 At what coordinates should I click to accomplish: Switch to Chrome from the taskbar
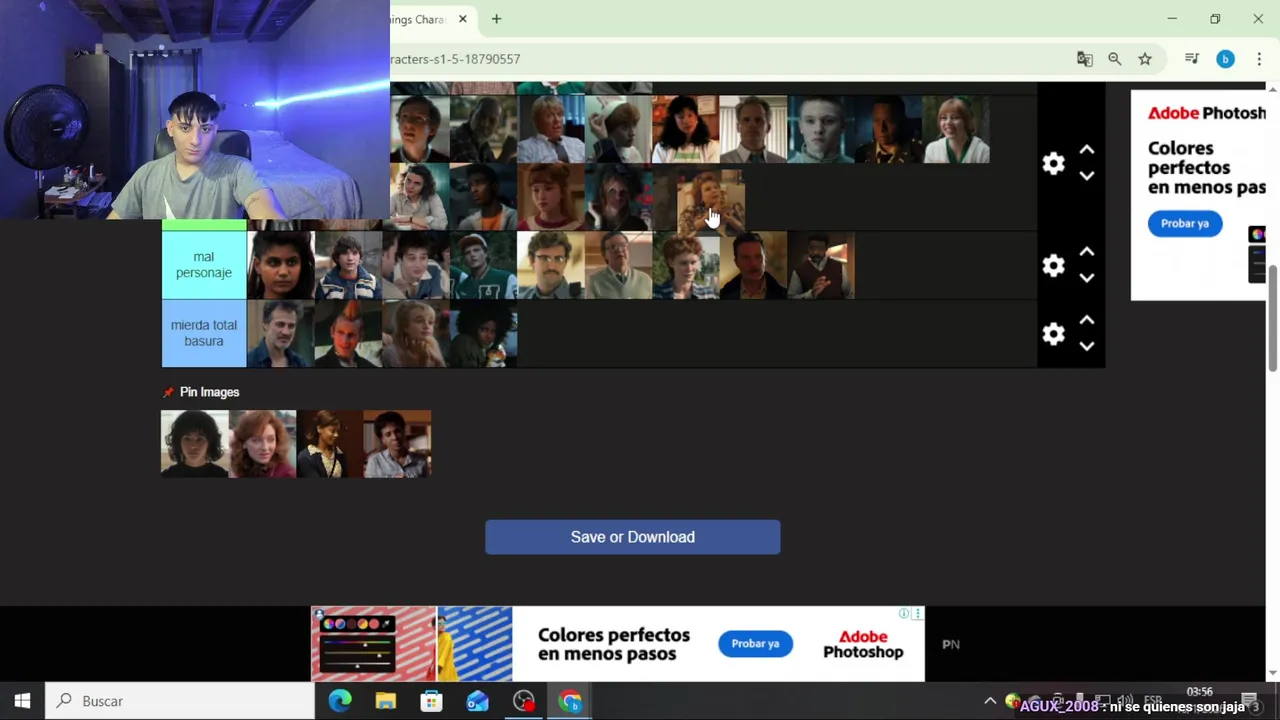[x=570, y=701]
